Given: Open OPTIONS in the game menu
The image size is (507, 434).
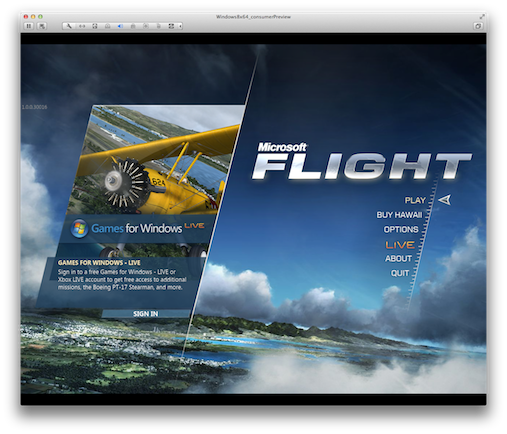Looking at the screenshot, I should (401, 229).
